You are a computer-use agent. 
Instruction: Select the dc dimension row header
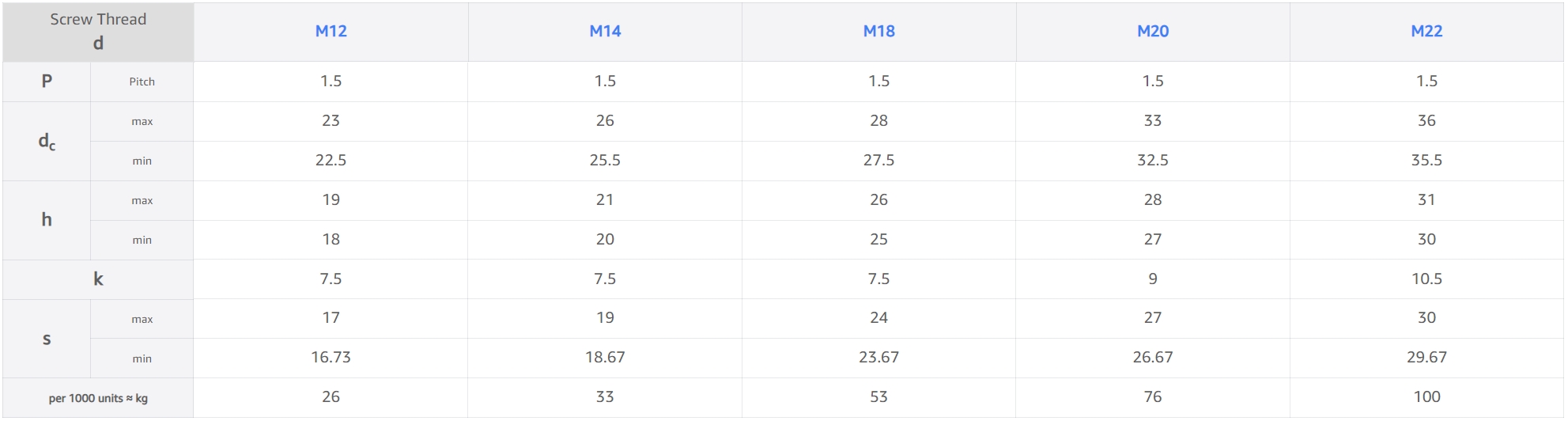coord(47,142)
